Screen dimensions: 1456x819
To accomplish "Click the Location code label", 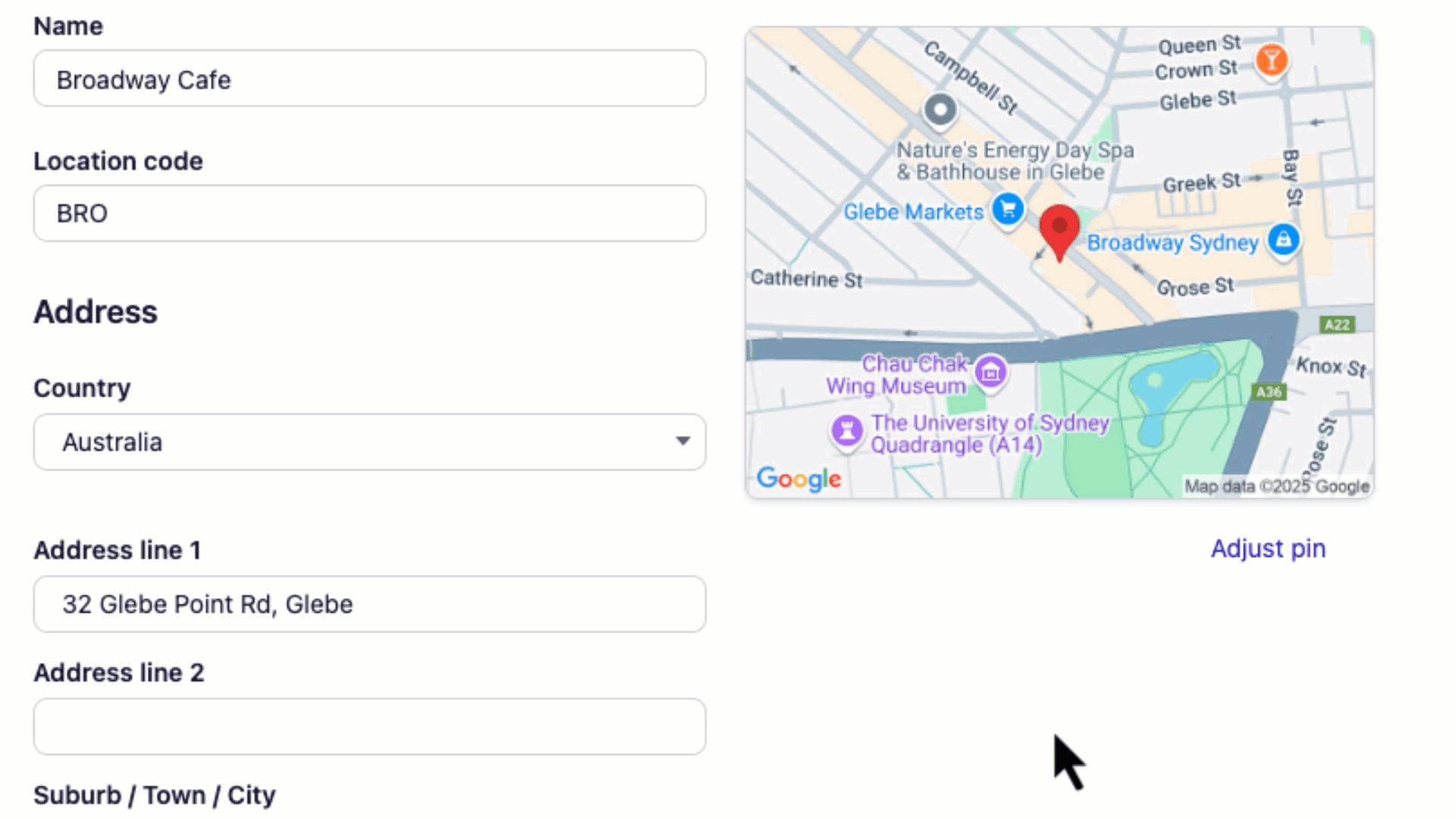I will click(118, 162).
